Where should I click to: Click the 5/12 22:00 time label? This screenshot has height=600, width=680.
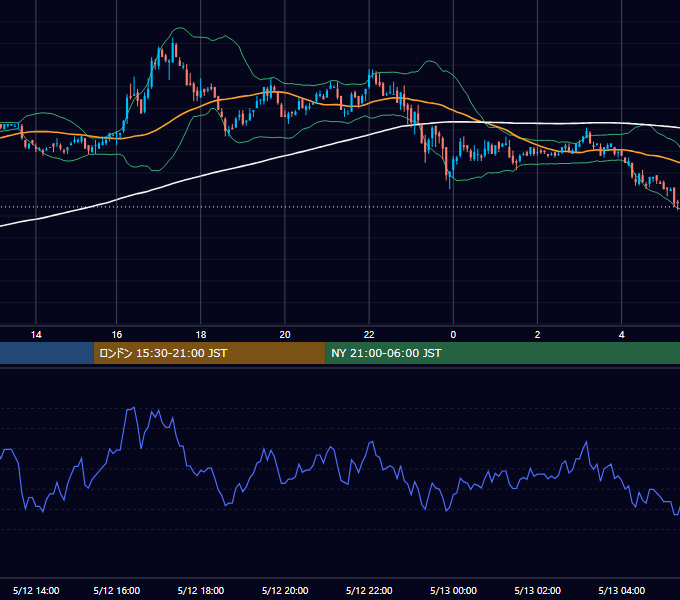coord(369,590)
